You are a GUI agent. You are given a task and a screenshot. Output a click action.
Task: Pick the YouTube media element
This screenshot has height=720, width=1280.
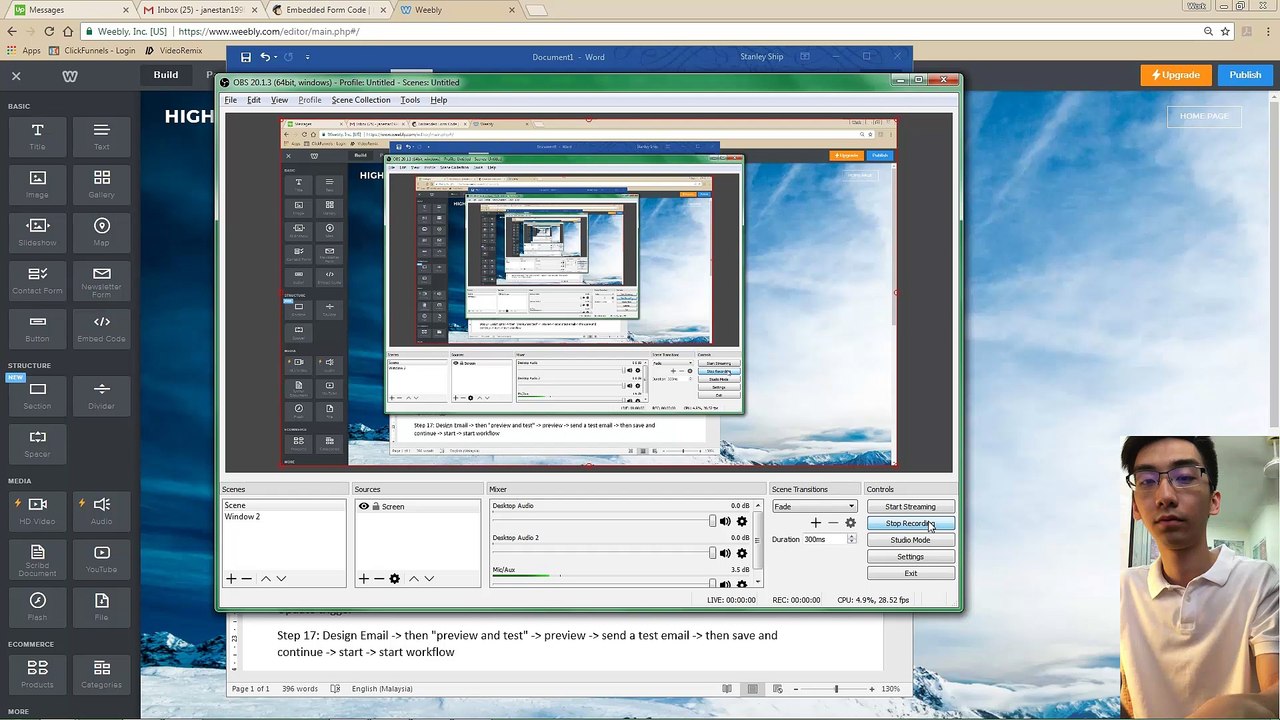pyautogui.click(x=101, y=560)
